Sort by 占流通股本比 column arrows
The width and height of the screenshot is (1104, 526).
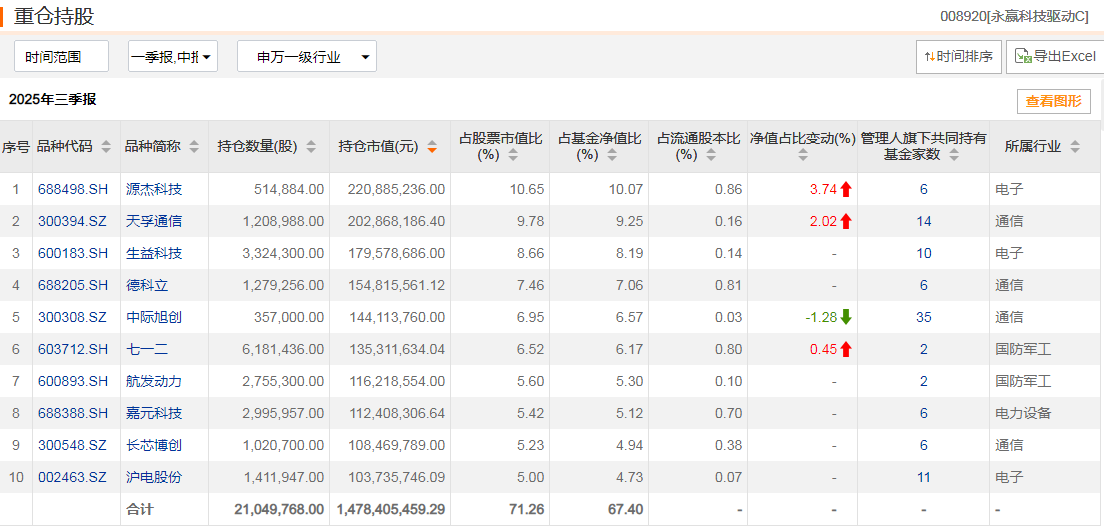click(711, 154)
